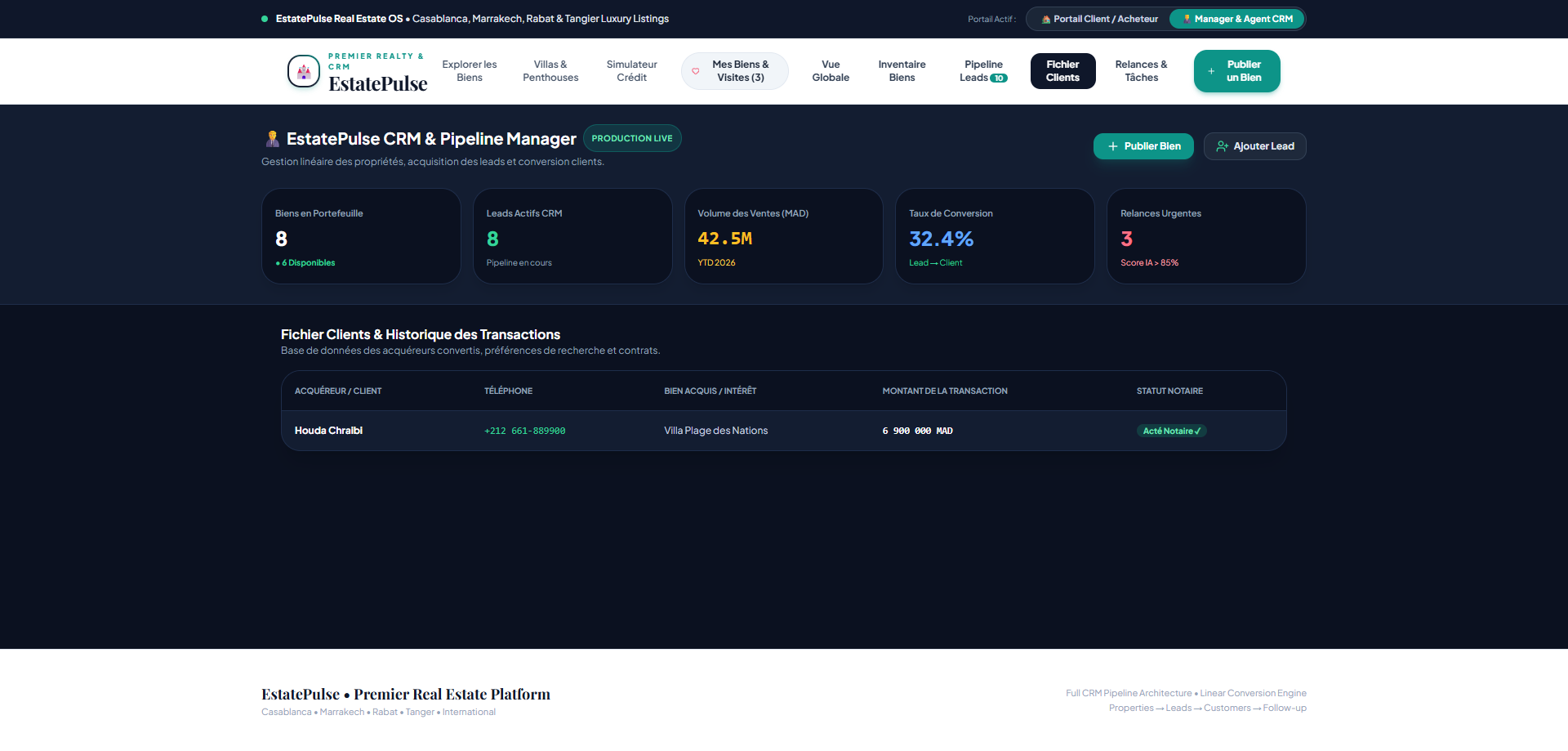The image size is (1568, 751).
Task: Click the EstatePulse brand name link
Action: pyautogui.click(x=377, y=83)
